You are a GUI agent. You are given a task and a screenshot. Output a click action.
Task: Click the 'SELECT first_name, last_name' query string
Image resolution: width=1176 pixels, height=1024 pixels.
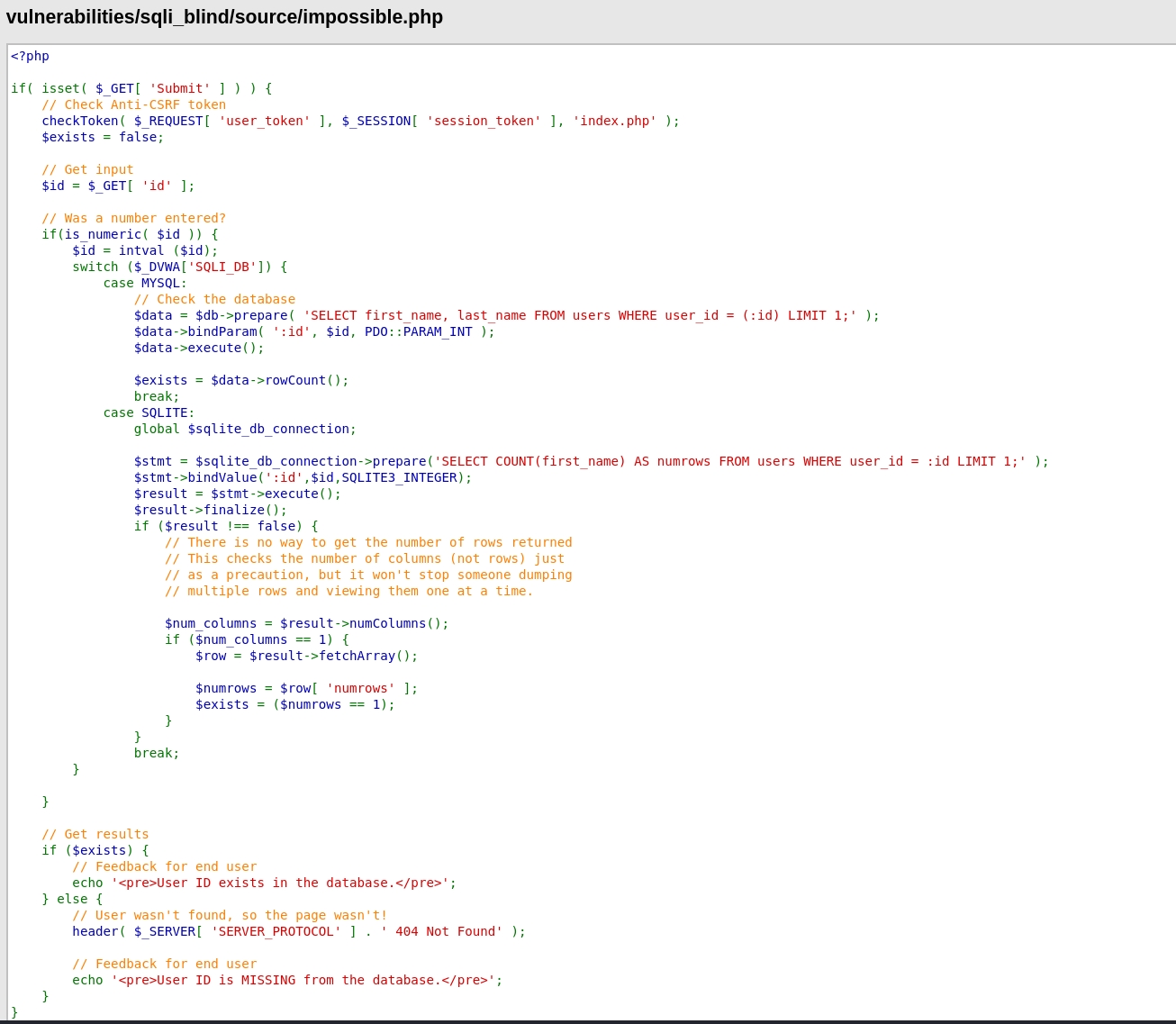pyautogui.click(x=580, y=315)
